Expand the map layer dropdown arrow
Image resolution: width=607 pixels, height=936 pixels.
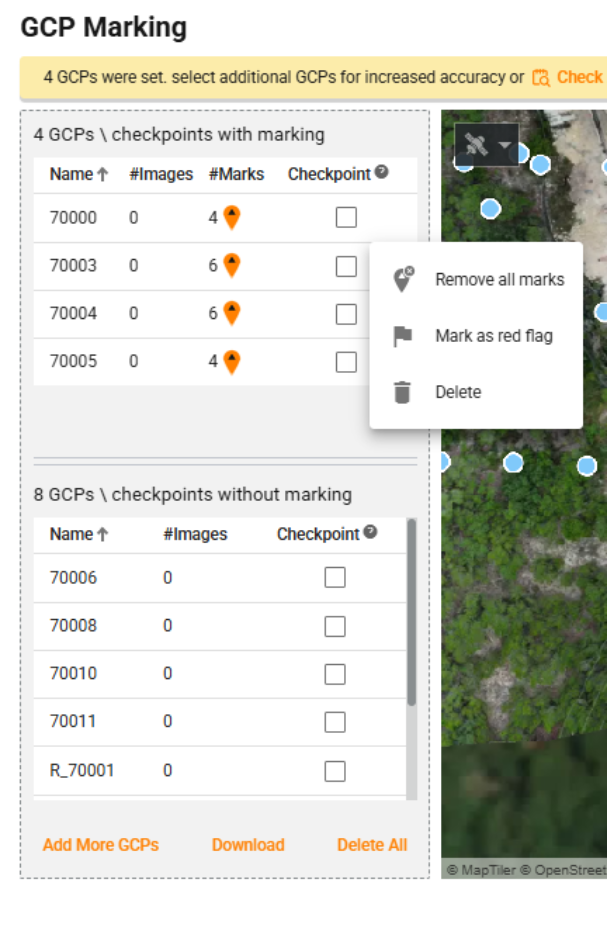[505, 146]
